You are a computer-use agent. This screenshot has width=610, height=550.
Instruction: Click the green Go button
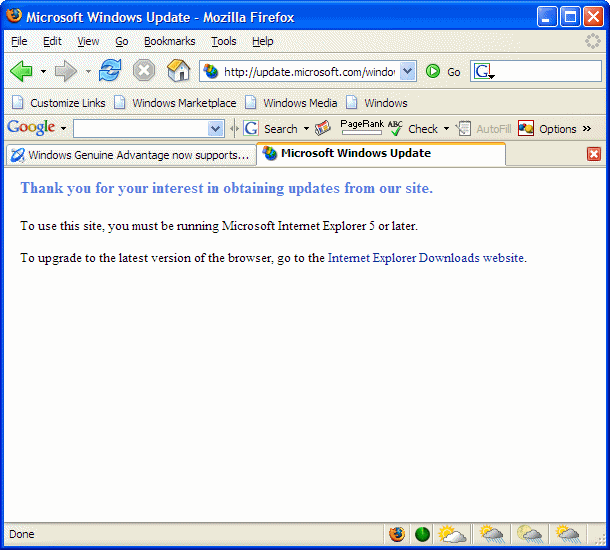pos(443,72)
